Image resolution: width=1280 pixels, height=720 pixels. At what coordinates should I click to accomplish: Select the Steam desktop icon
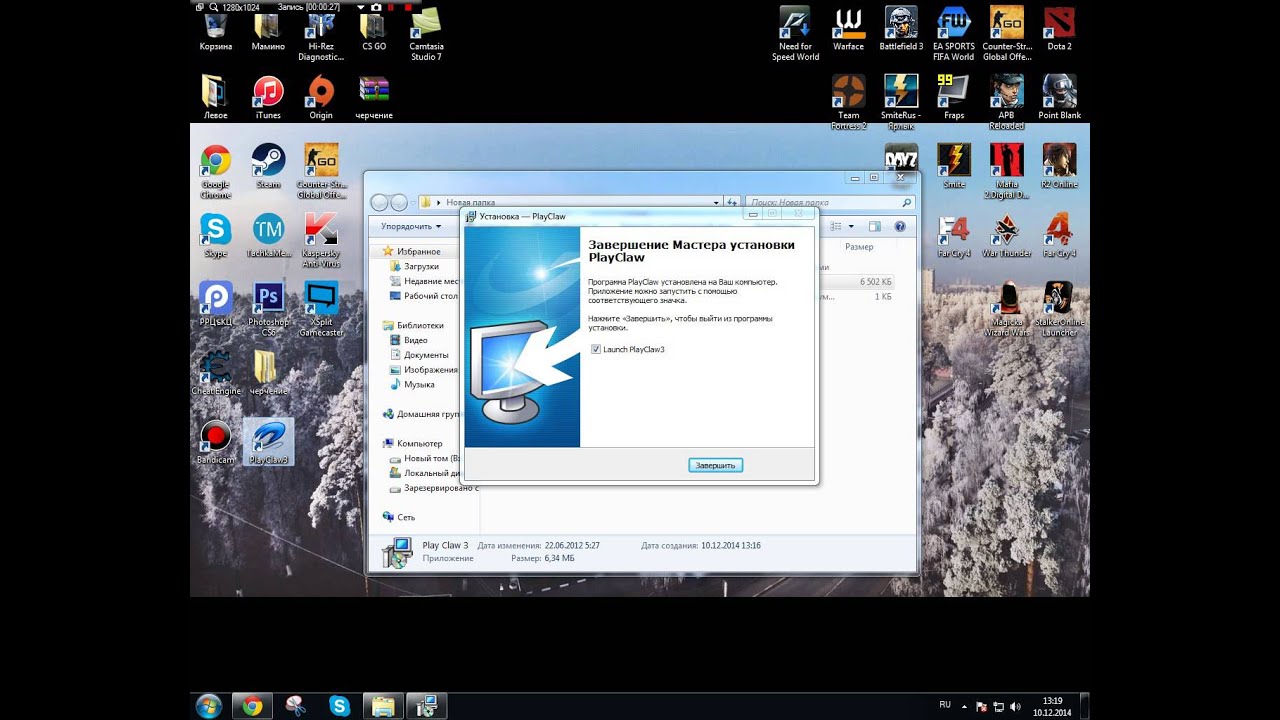click(x=268, y=166)
